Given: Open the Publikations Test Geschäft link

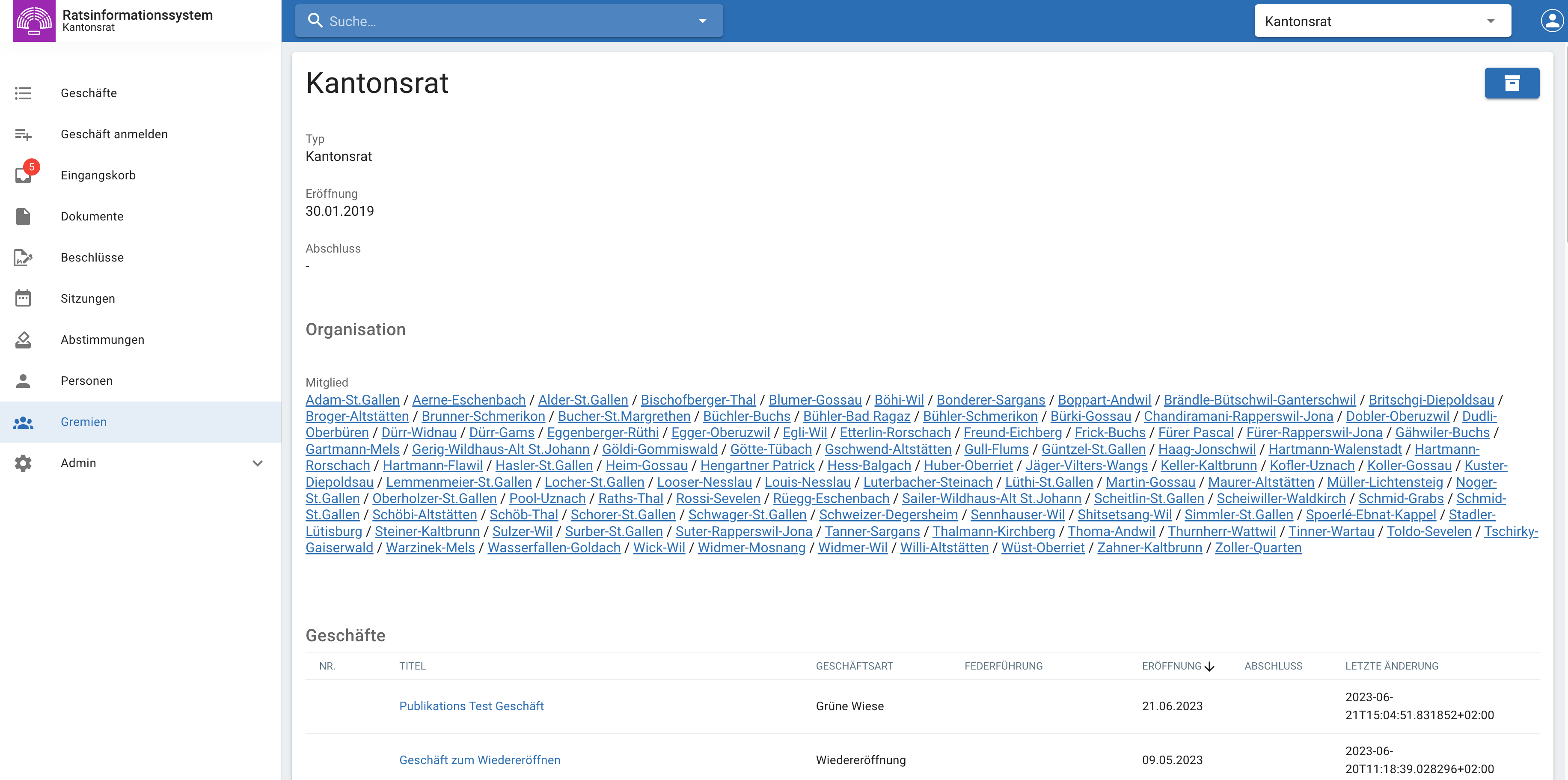Looking at the screenshot, I should pos(471,706).
